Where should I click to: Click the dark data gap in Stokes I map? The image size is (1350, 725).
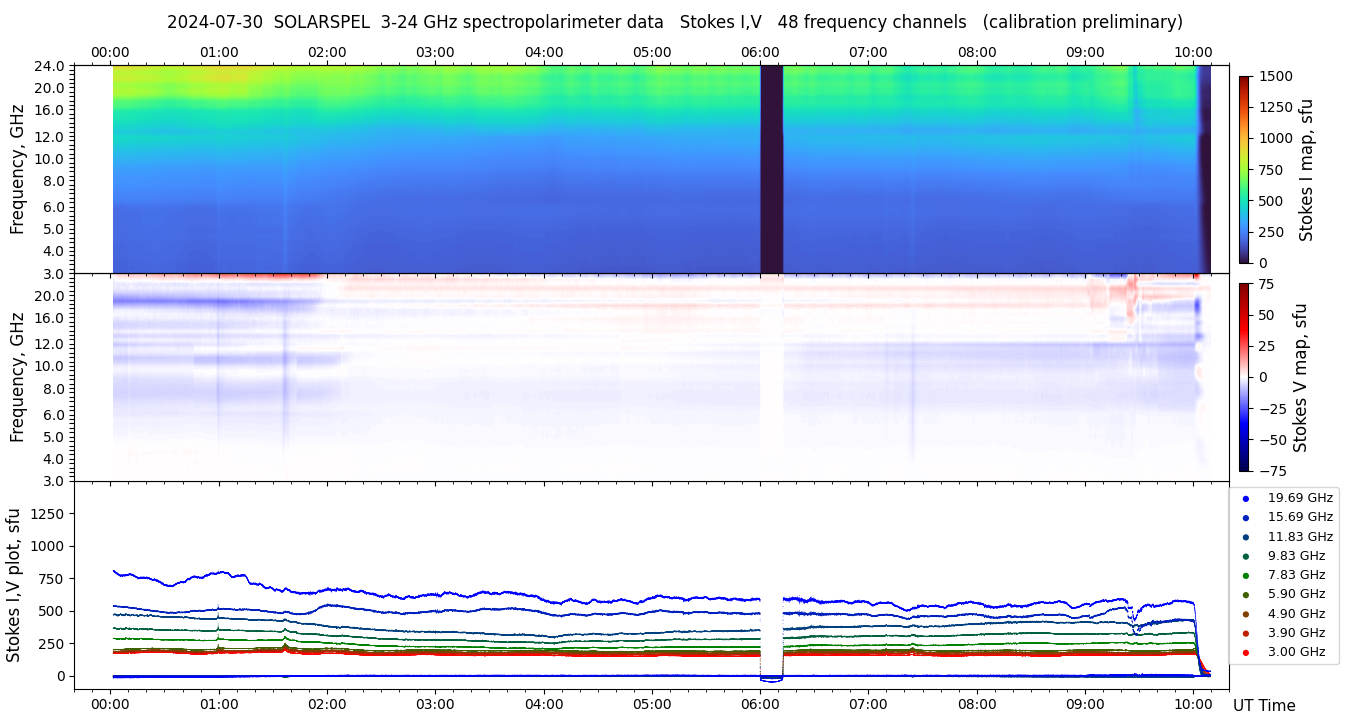point(771,169)
